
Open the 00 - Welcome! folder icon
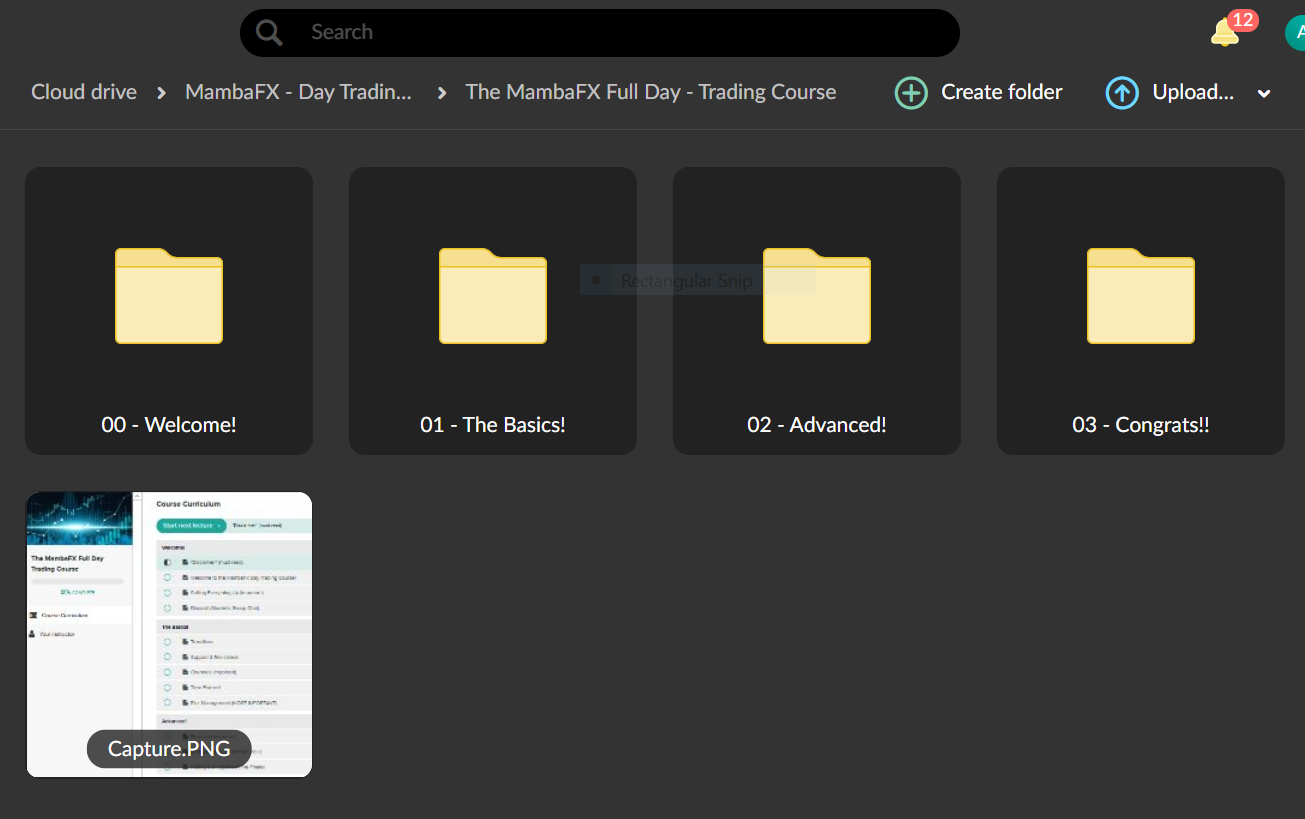[x=169, y=296]
